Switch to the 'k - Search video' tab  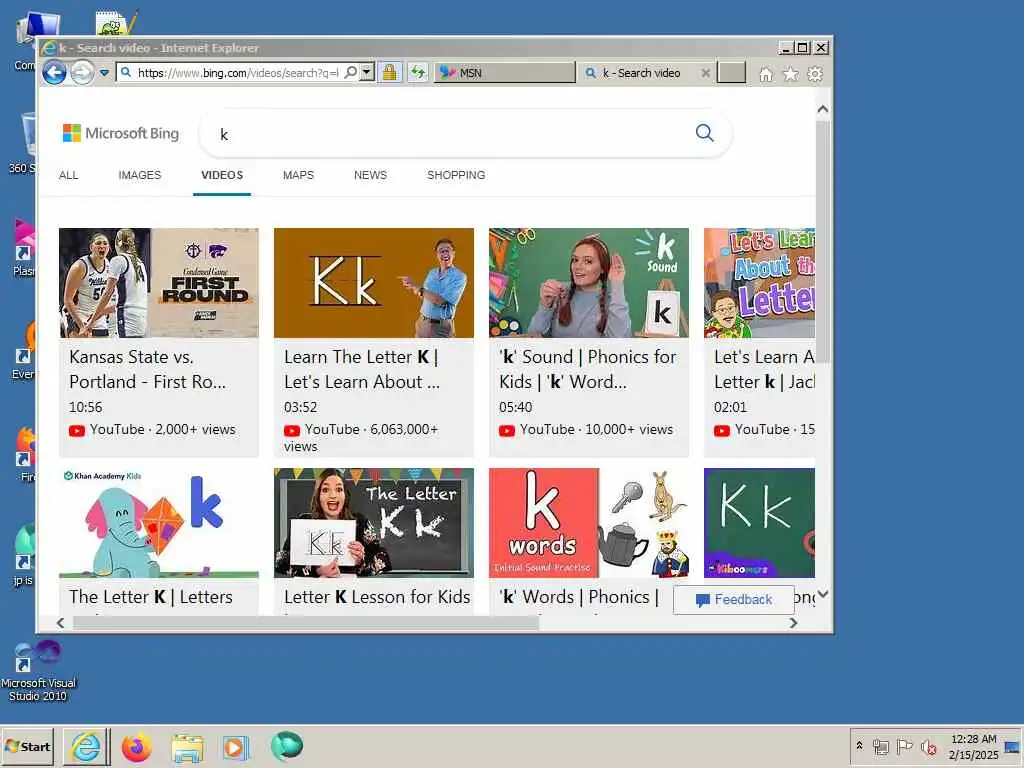click(x=641, y=73)
